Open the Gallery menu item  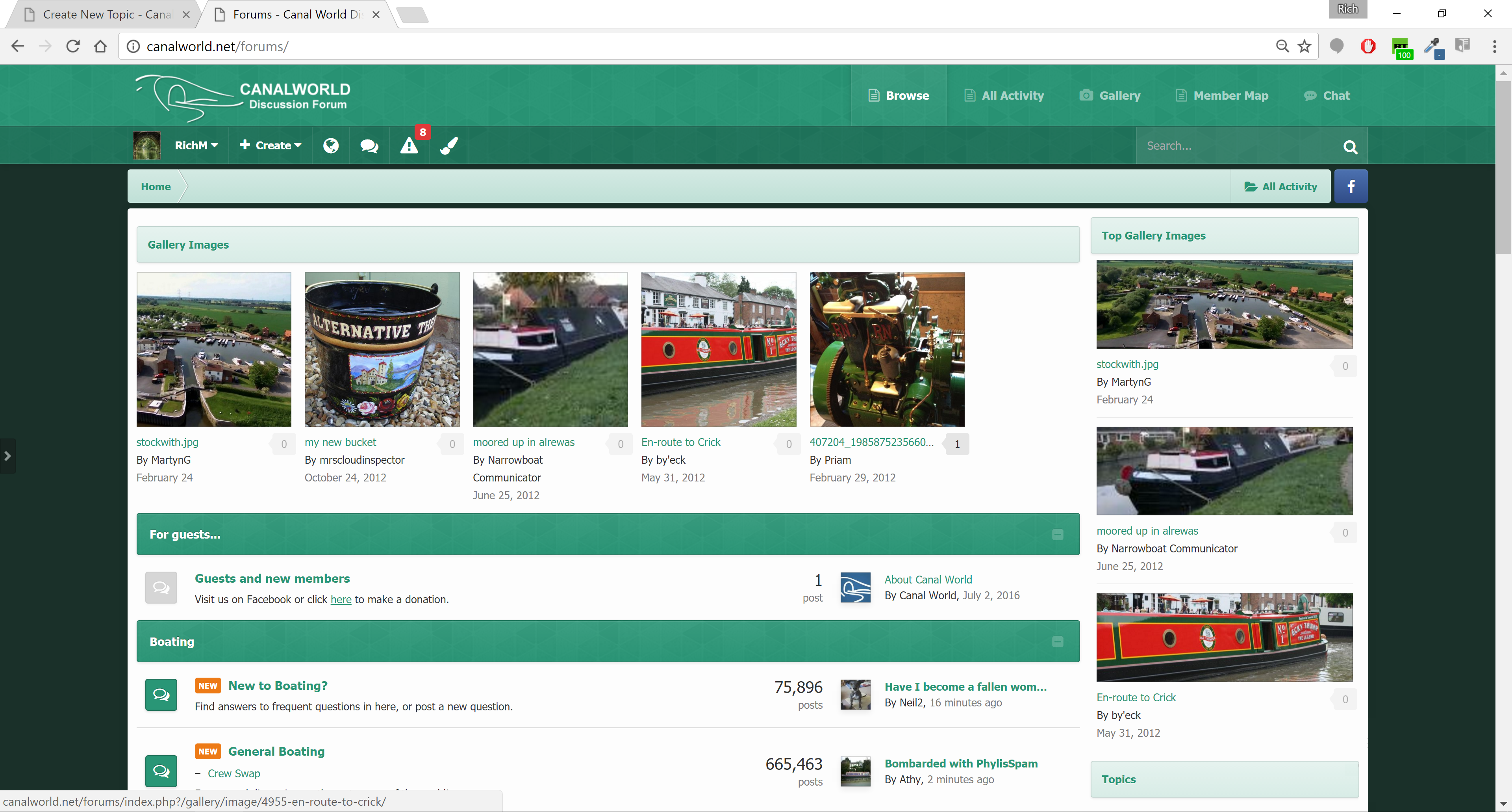(x=1110, y=95)
